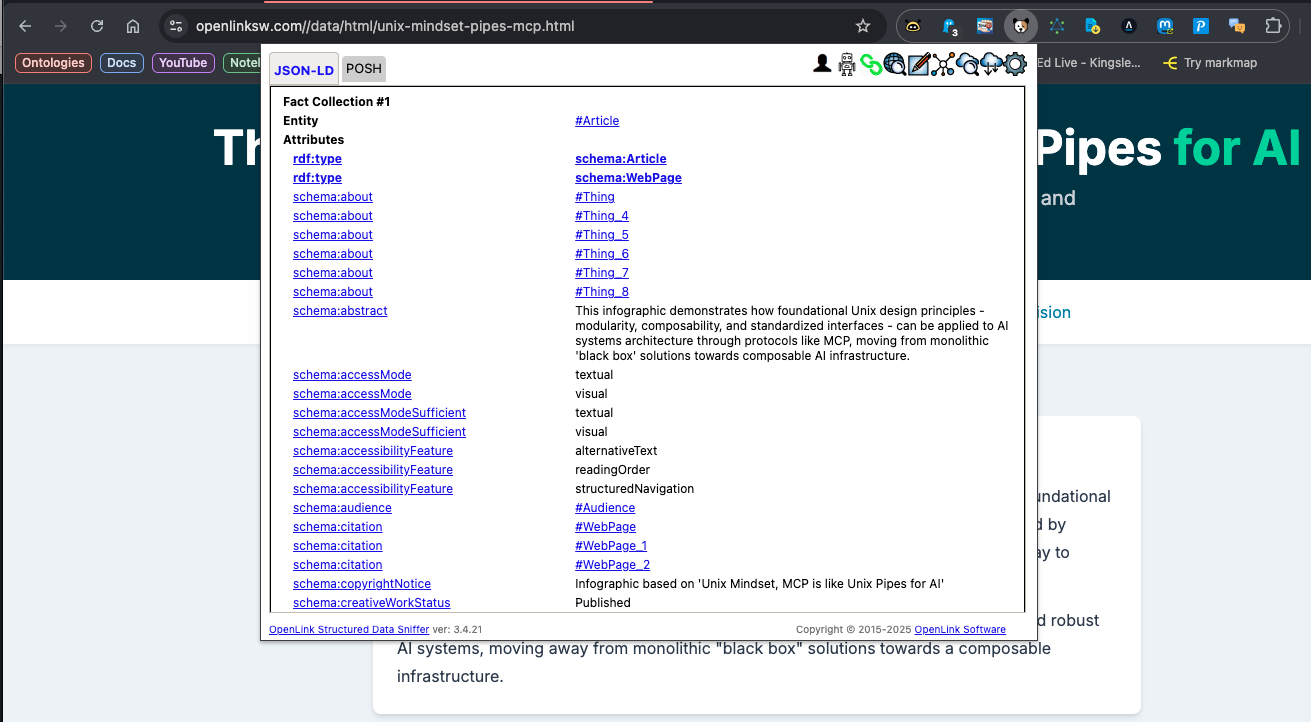Image resolution: width=1311 pixels, height=722 pixels.
Task: Follow the #WebPage_2 citation link
Action: [612, 565]
